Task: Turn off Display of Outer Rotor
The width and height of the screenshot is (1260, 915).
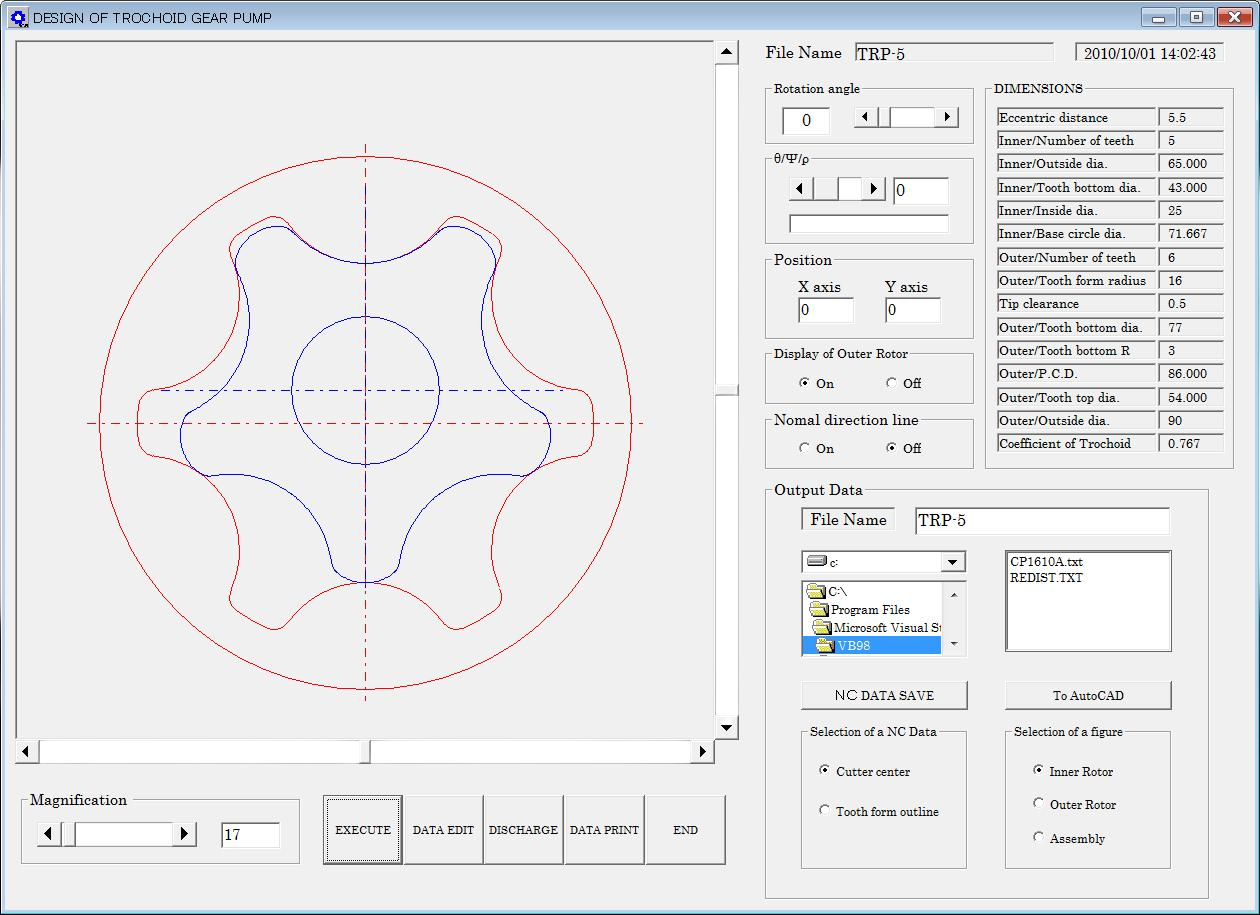Action: coord(892,383)
